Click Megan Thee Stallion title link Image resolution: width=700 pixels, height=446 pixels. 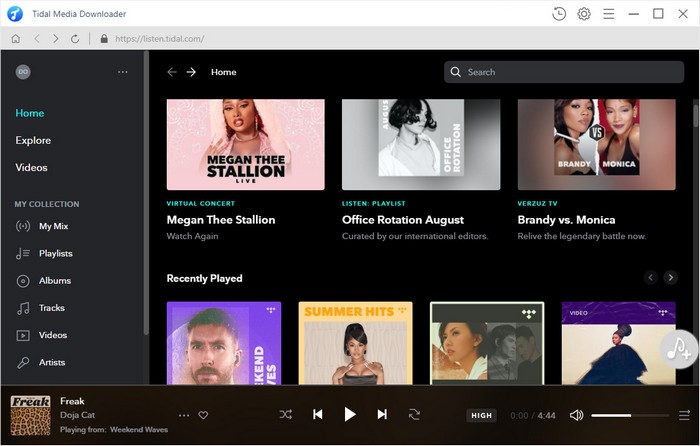221,220
